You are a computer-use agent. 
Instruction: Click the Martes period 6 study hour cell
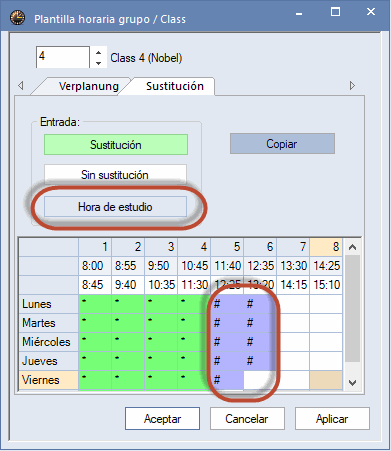(260, 323)
